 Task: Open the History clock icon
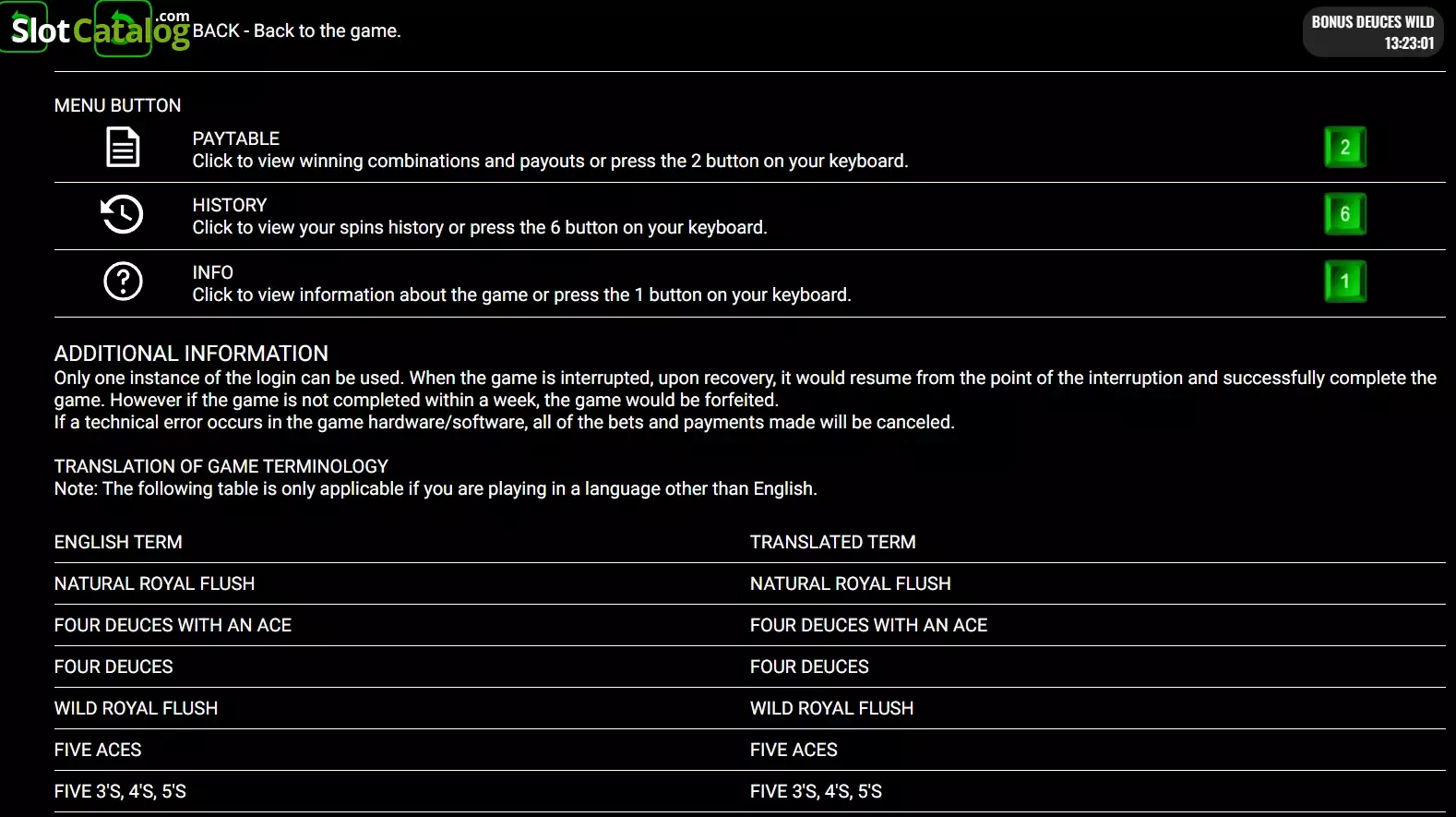pos(122,214)
